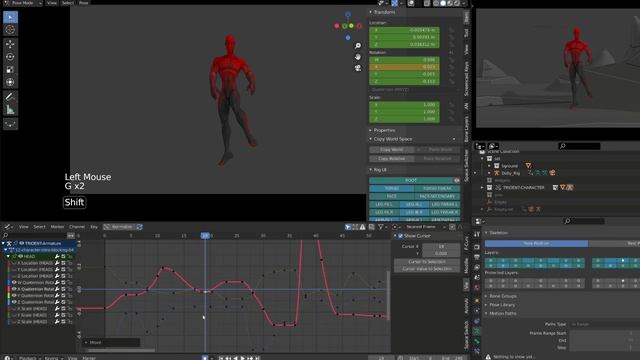This screenshot has width=640, height=360.
Task: Select the Annotate tool
Action: click(x=10, y=97)
